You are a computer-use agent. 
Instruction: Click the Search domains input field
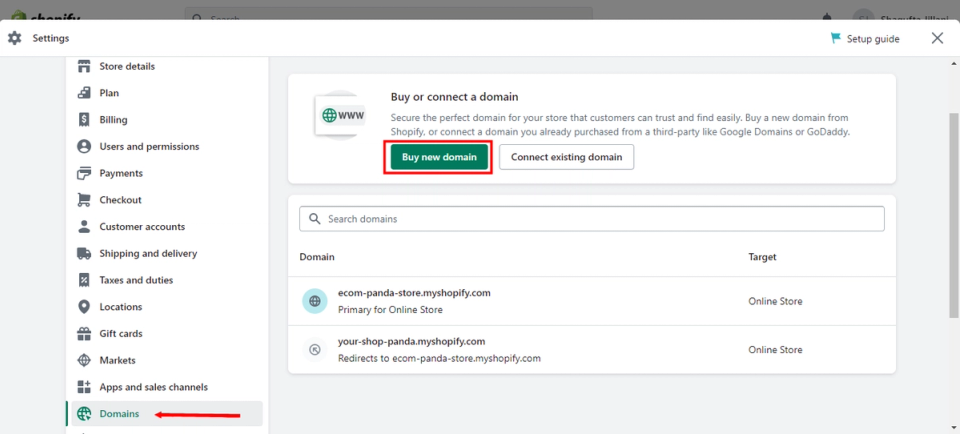pyautogui.click(x=591, y=219)
